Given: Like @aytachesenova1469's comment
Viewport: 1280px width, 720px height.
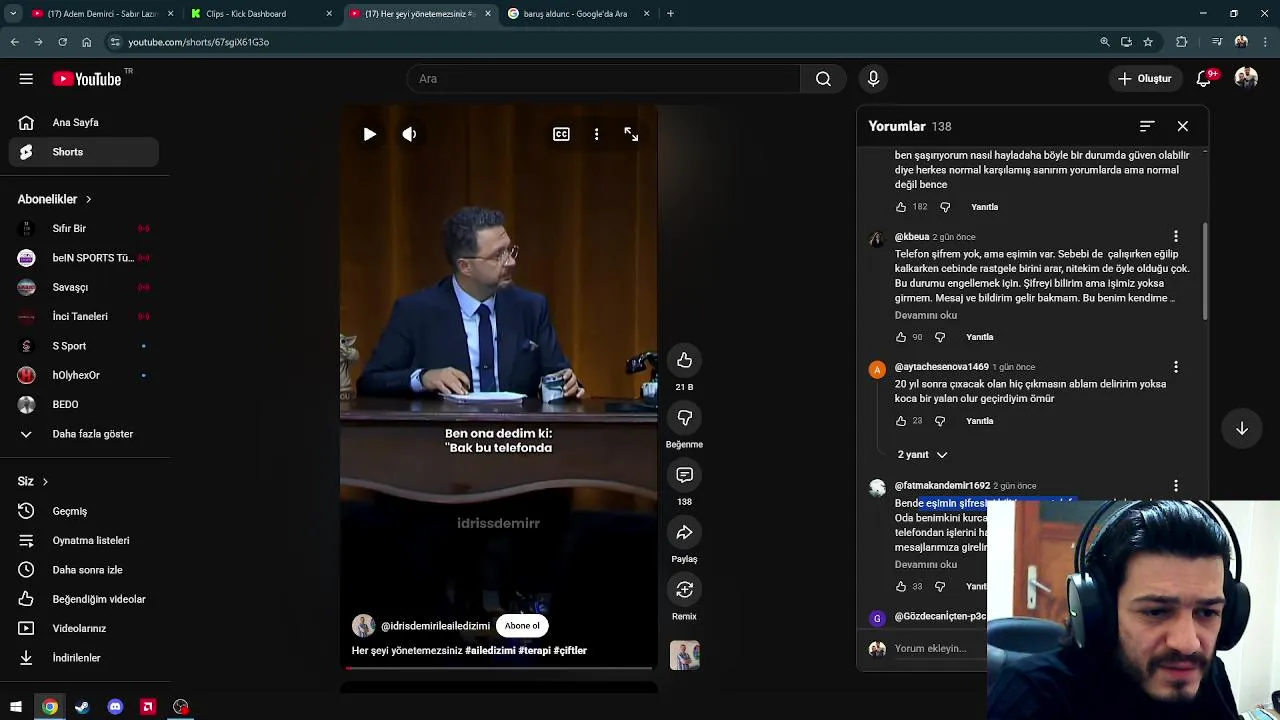Looking at the screenshot, I should (x=901, y=421).
